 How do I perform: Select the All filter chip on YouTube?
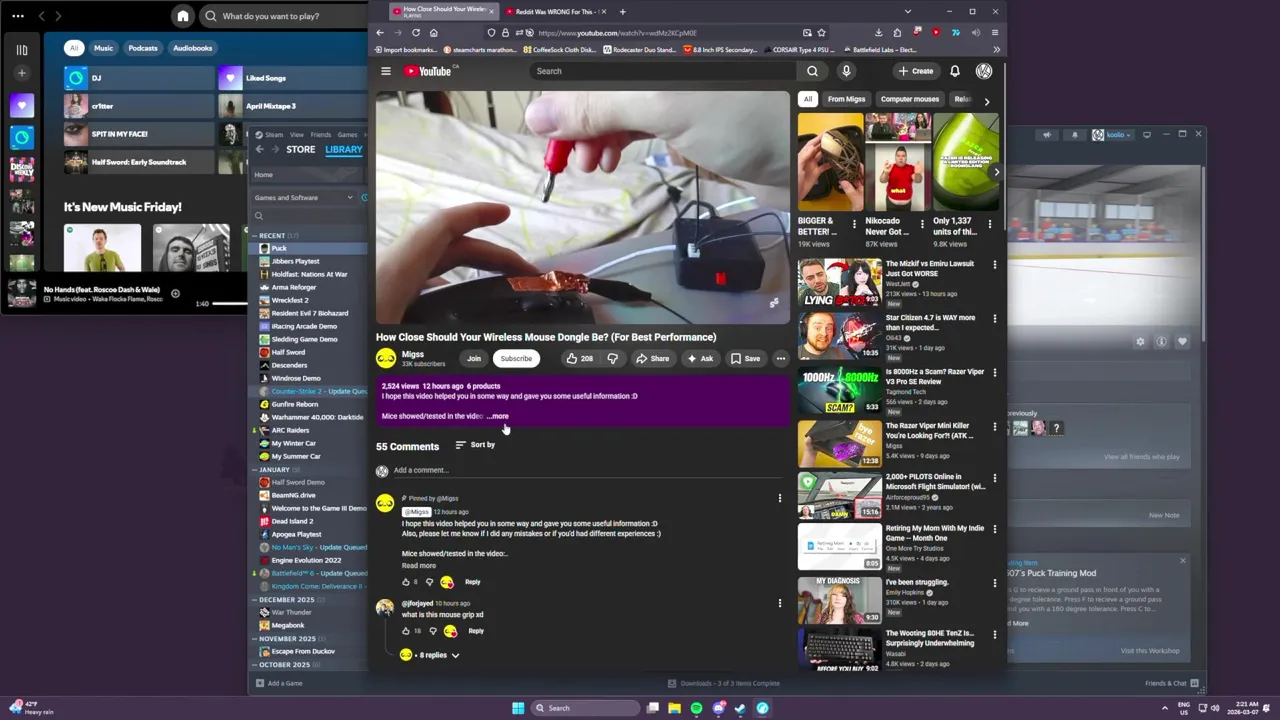click(807, 99)
